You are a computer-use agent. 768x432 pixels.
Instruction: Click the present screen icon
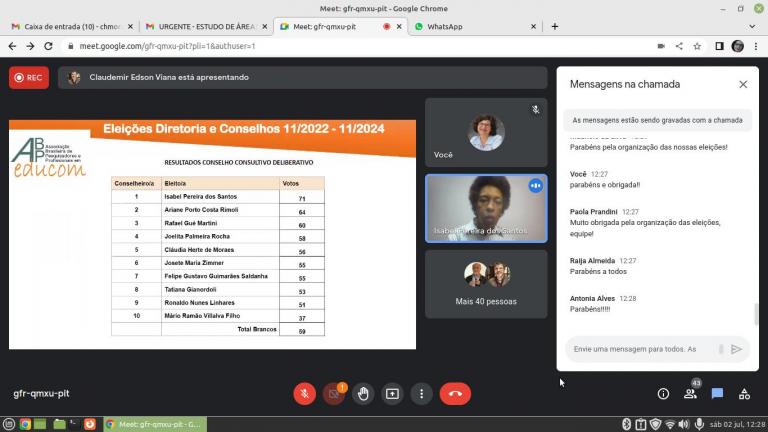point(392,394)
